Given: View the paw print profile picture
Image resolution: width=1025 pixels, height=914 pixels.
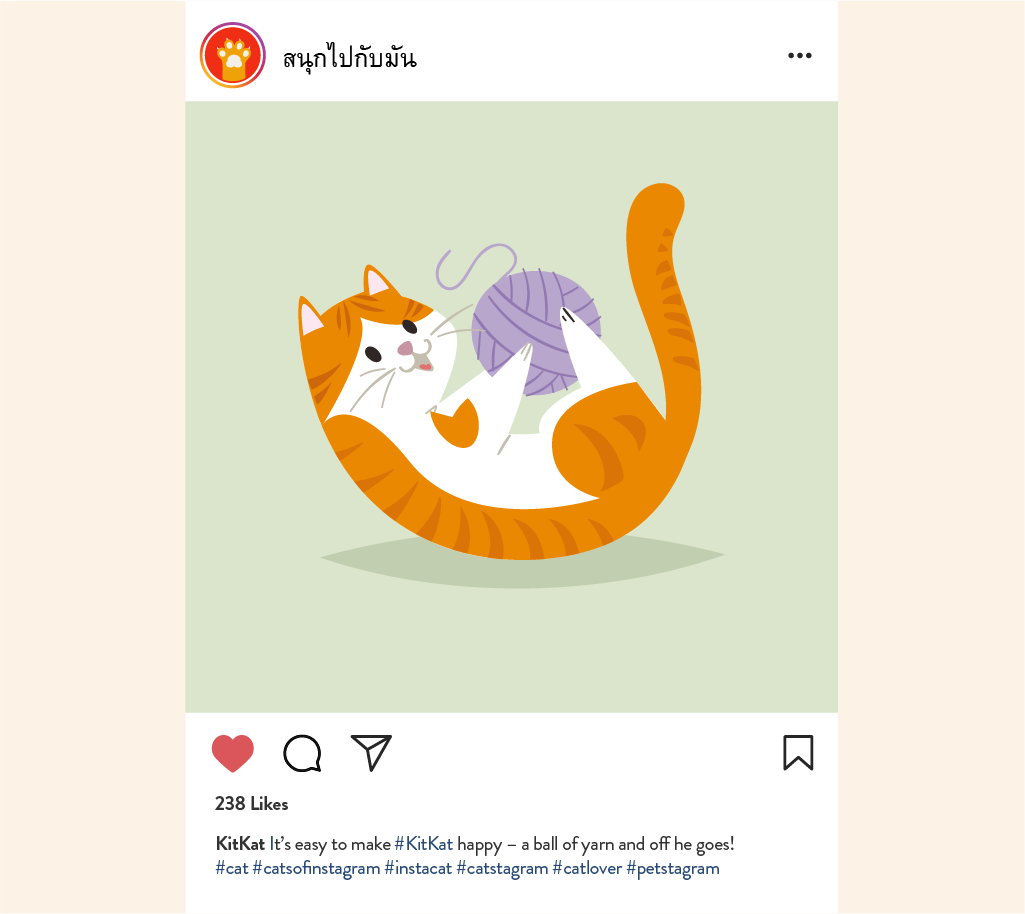Looking at the screenshot, I should pos(233,55).
